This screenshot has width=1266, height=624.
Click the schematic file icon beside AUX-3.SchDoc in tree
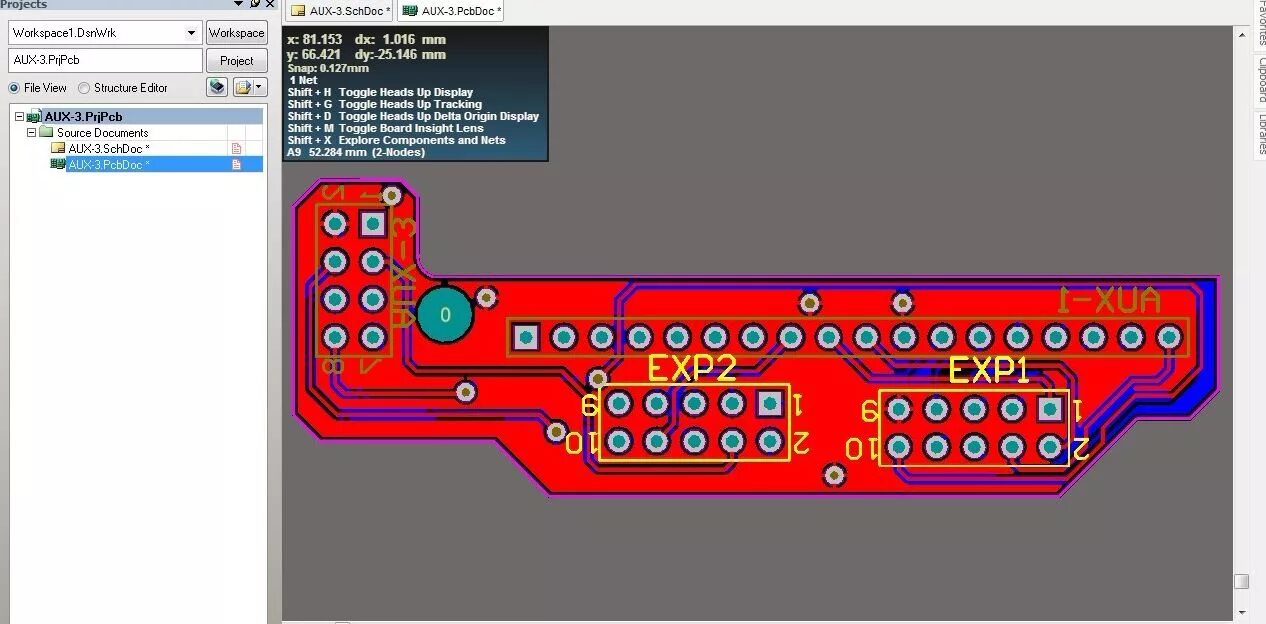click(x=58, y=148)
